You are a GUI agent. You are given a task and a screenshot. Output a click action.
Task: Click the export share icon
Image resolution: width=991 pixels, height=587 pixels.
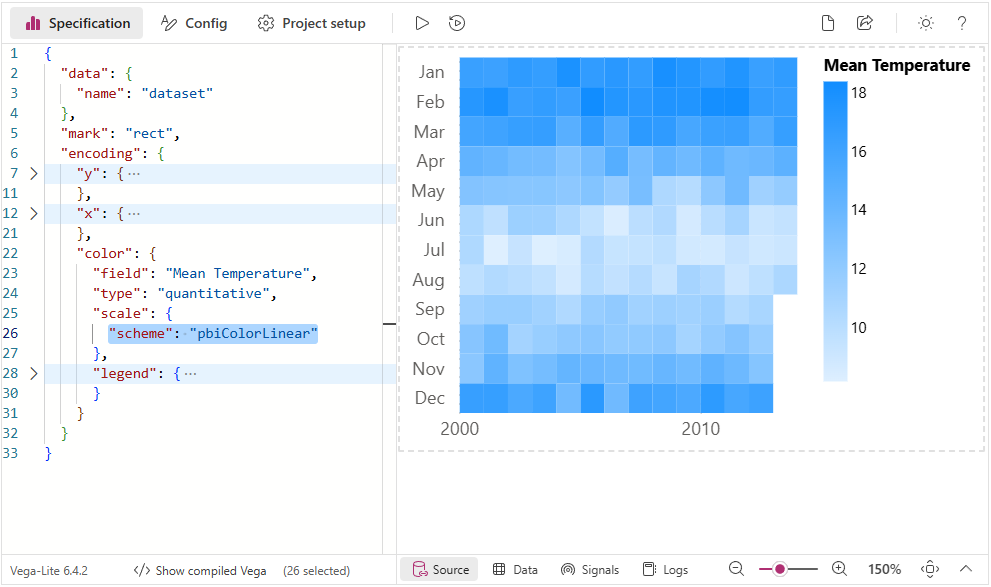click(x=864, y=23)
